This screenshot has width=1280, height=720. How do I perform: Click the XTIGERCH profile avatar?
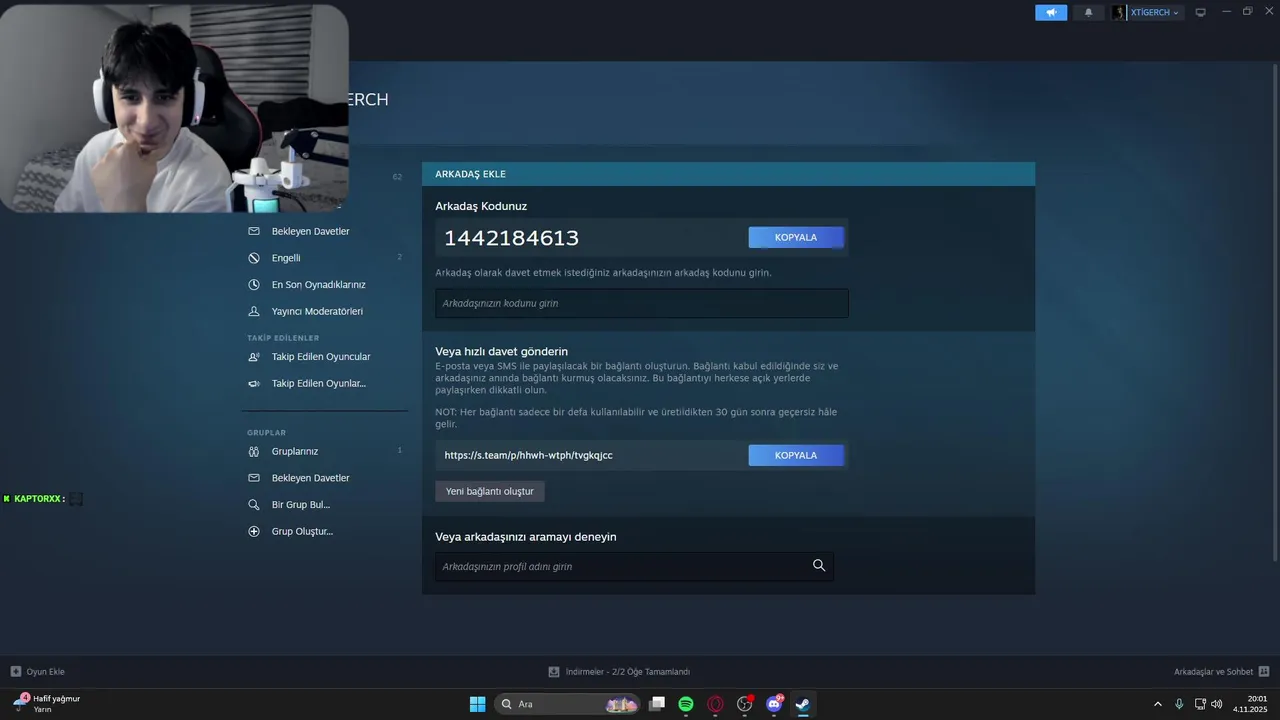pyautogui.click(x=1119, y=12)
